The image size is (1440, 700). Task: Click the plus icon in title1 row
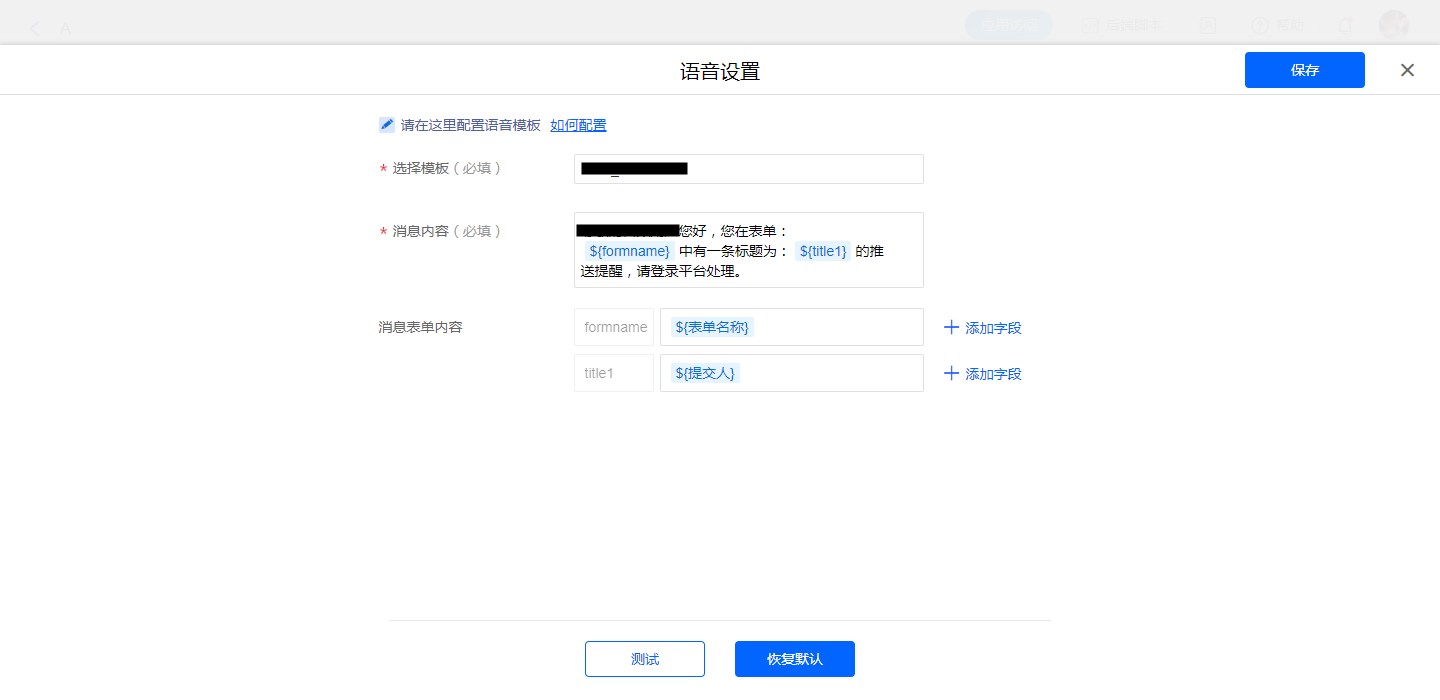[x=951, y=373]
